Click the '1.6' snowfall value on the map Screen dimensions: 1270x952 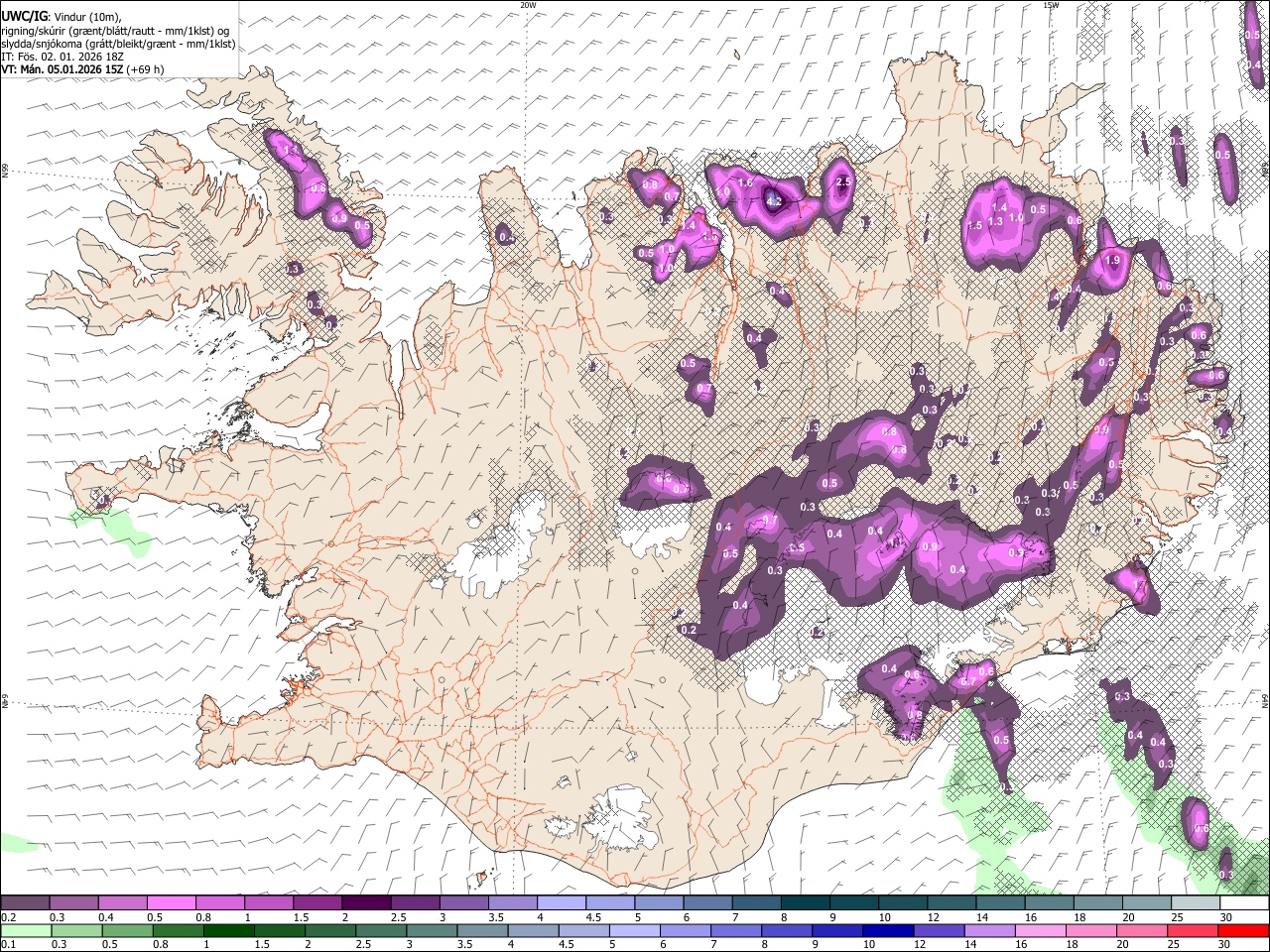click(x=746, y=183)
